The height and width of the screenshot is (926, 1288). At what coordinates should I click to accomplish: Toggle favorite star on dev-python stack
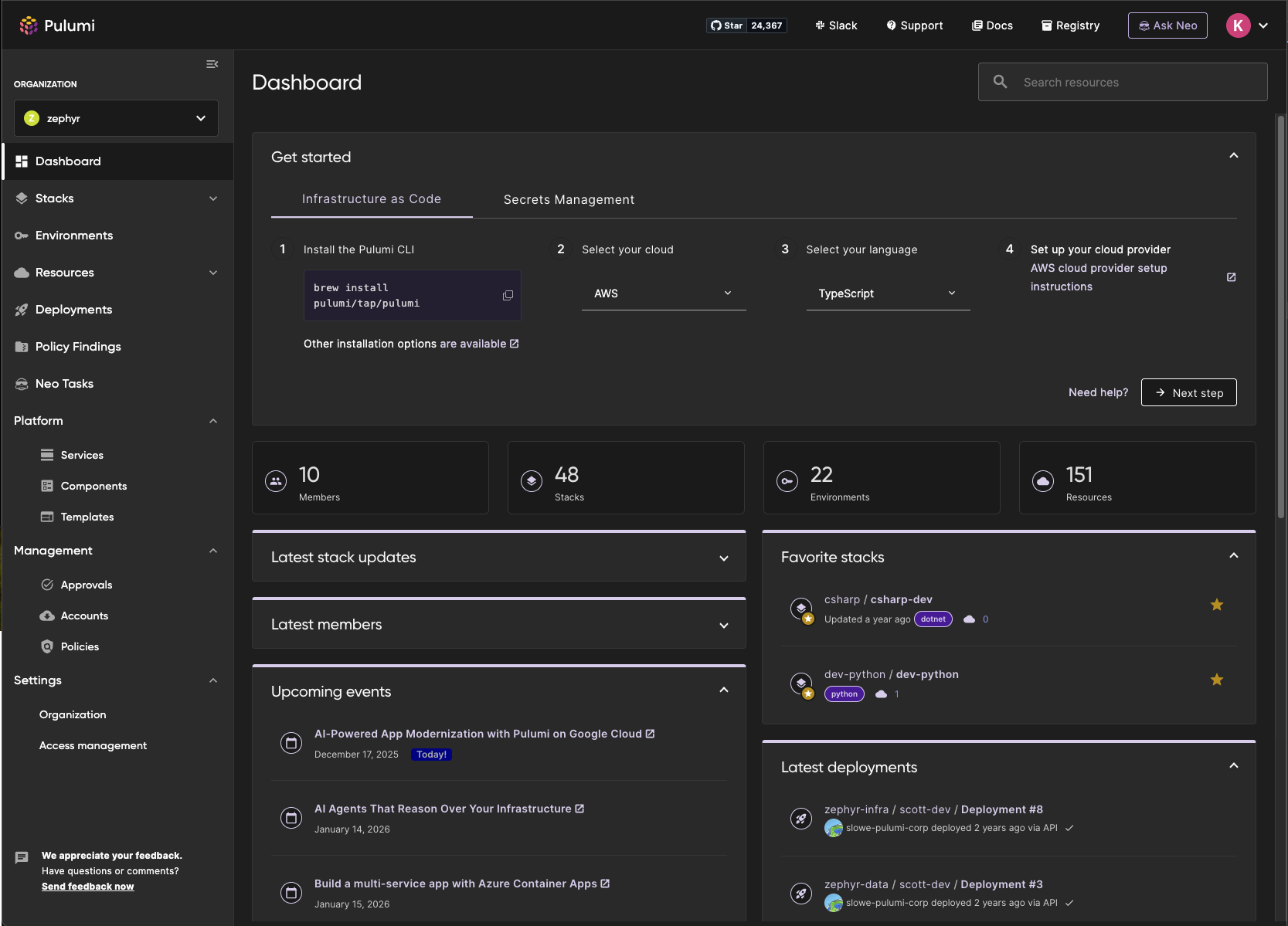[1217, 680]
